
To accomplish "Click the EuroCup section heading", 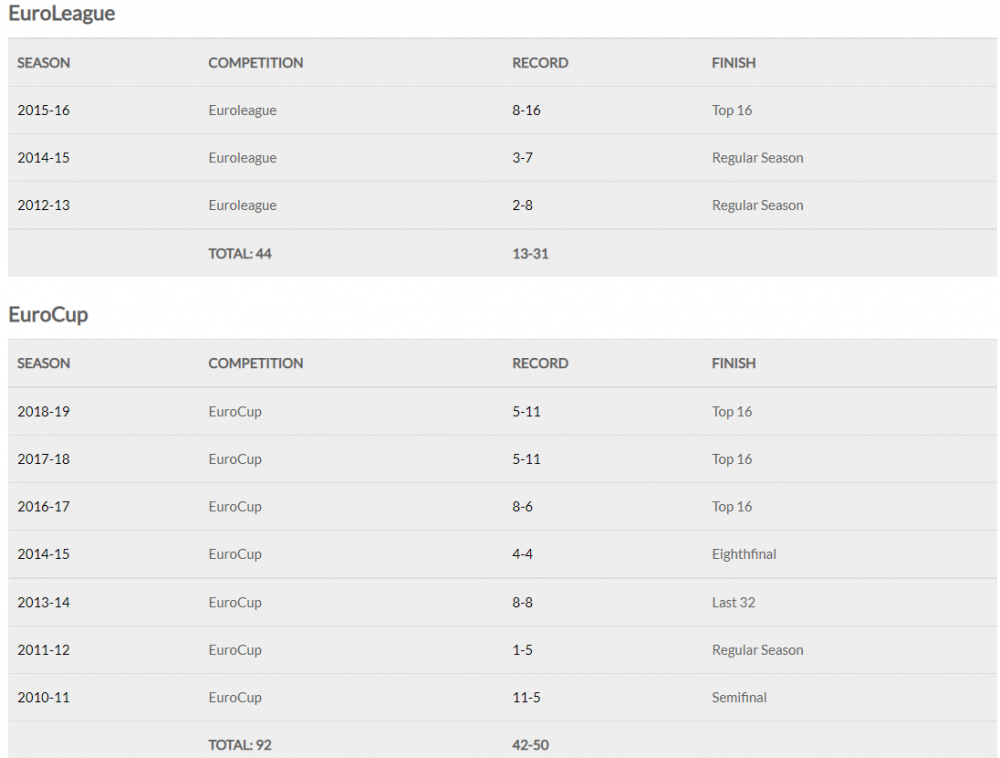I will pos(48,315).
